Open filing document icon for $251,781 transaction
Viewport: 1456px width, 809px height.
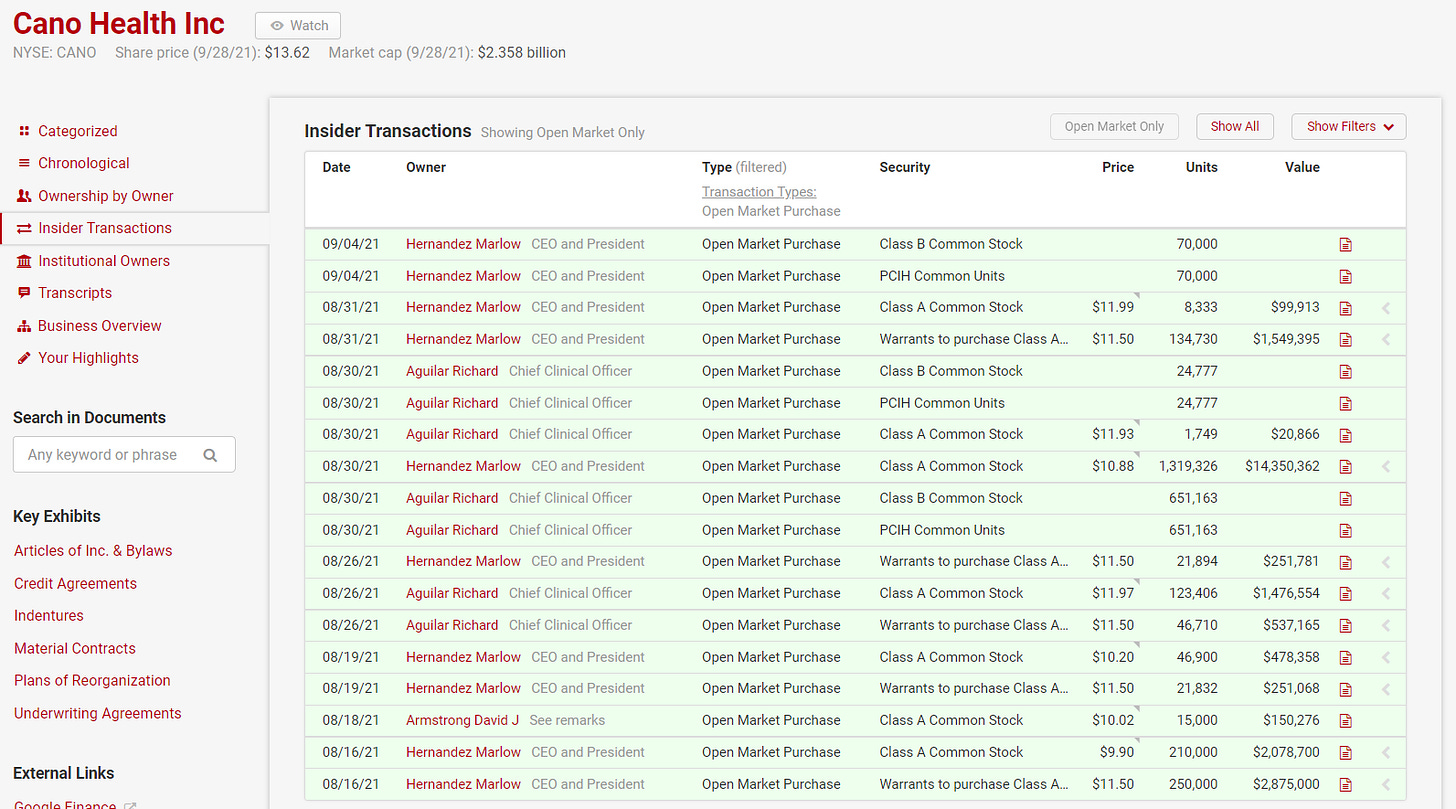coord(1345,562)
